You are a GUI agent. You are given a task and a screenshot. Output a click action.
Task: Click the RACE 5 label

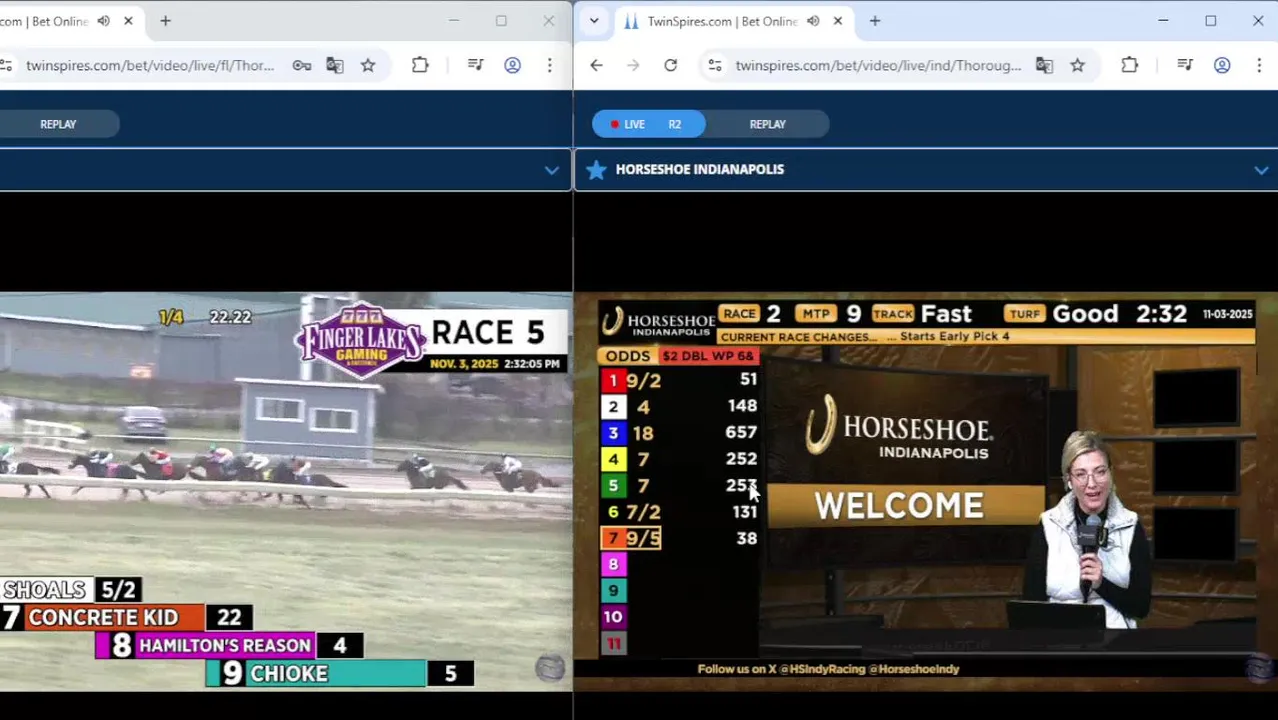[x=488, y=332]
